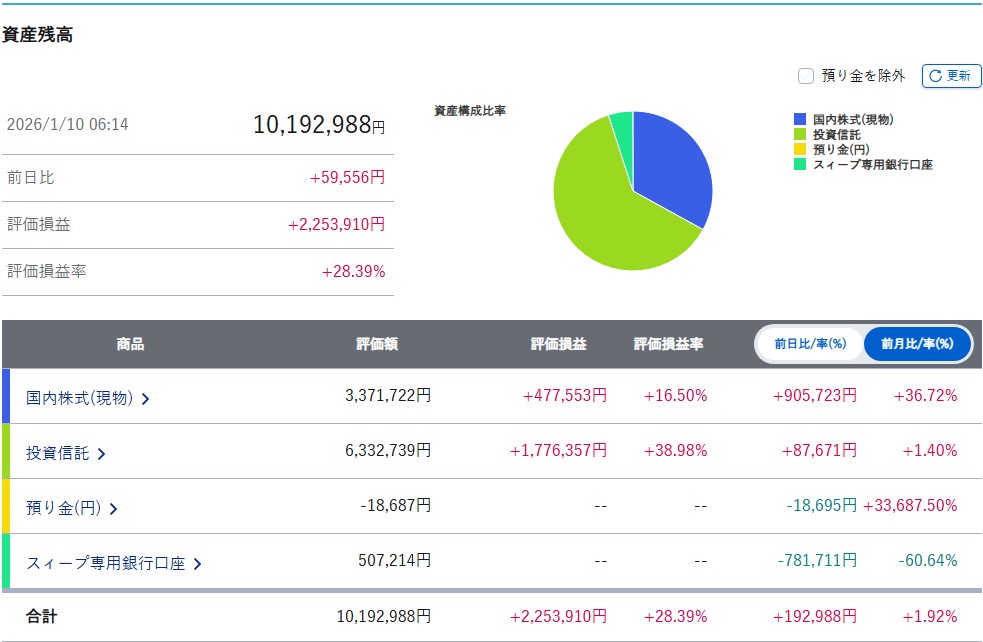Screen dimensions: 983x642
Task: Expand chevron next to 投資信託
Action: coord(101,453)
